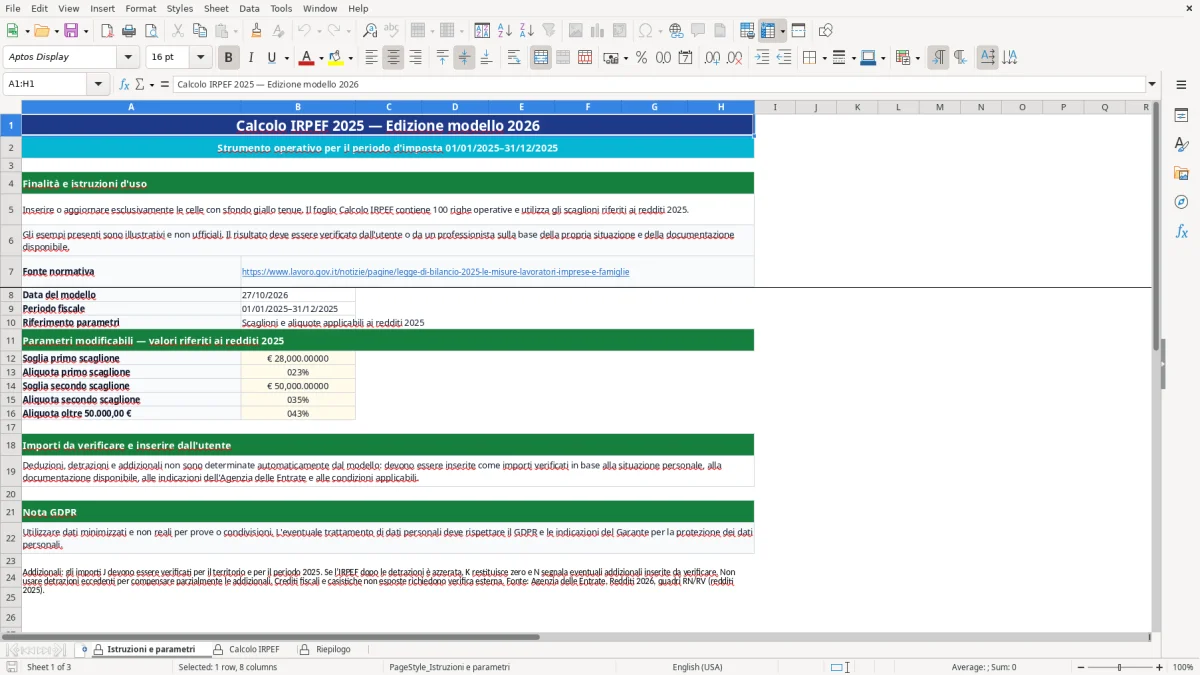Open sidebar Navigator compass icon
This screenshot has height=675, width=1200.
point(1181,202)
